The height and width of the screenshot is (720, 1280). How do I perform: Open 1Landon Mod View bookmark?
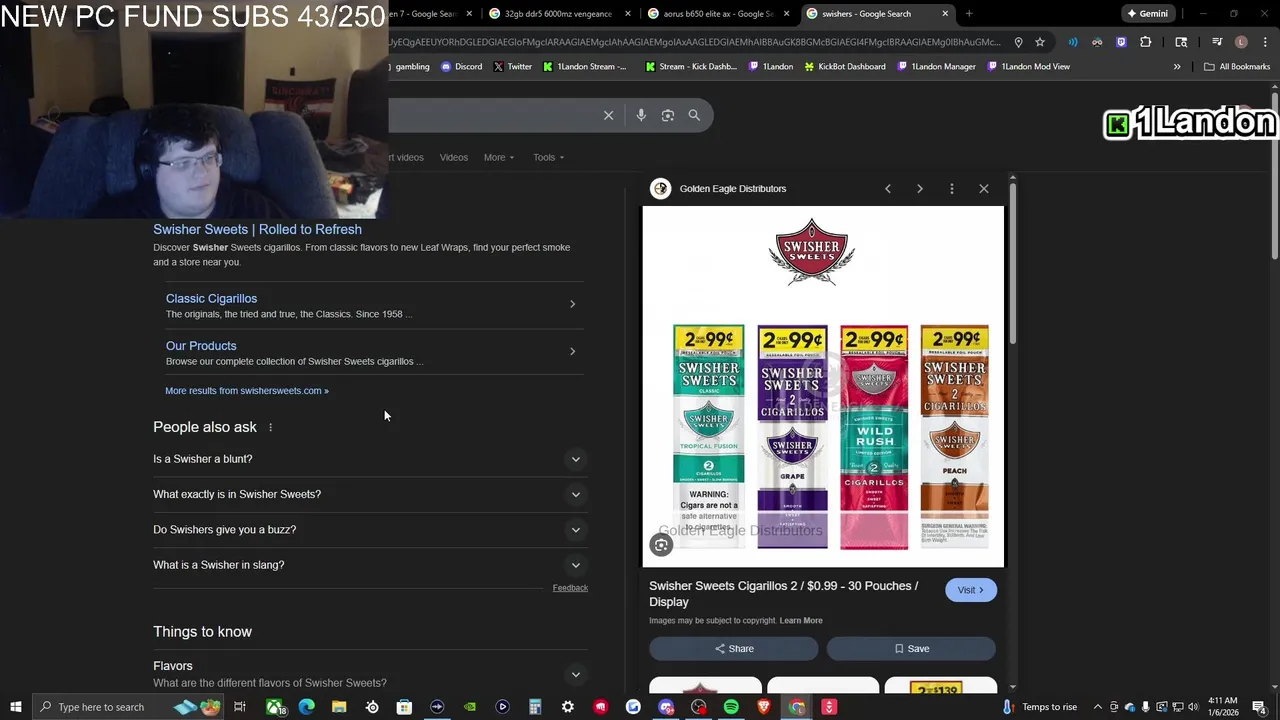(x=1028, y=67)
